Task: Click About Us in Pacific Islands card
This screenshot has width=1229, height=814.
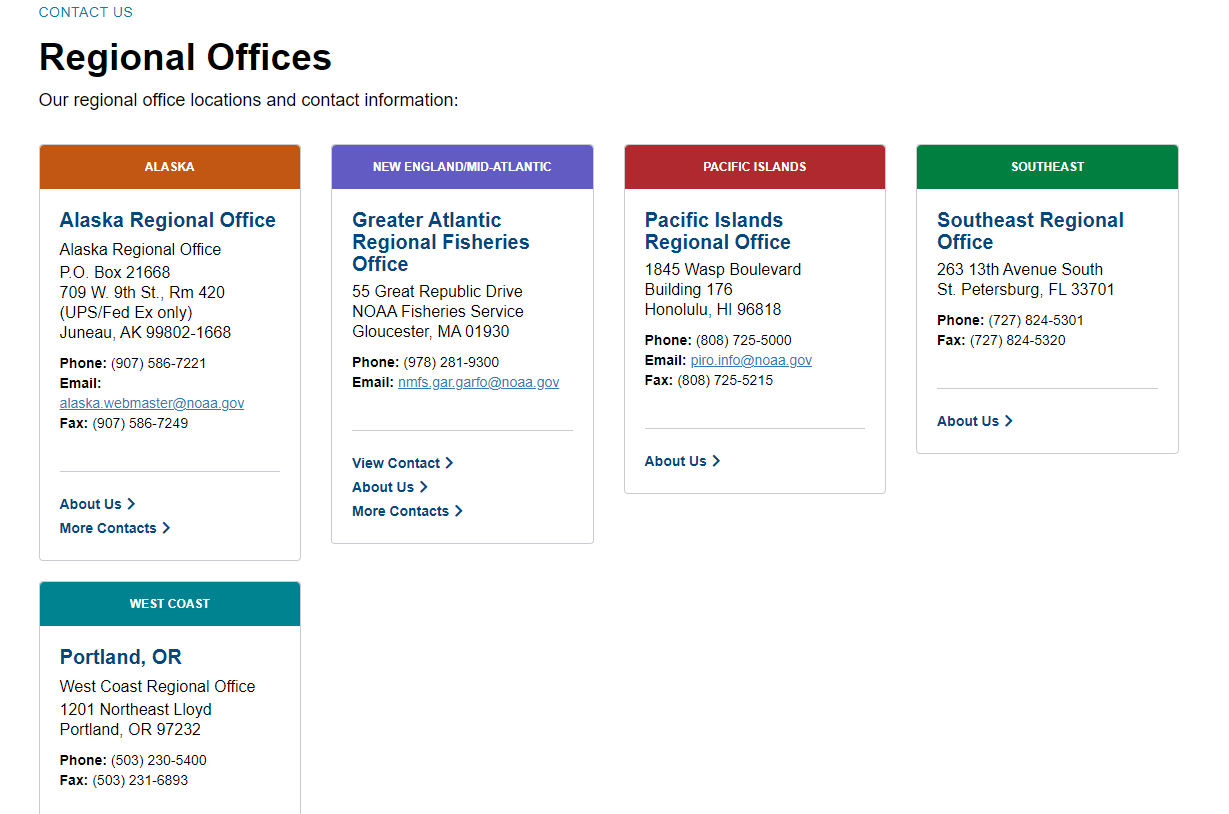Action: point(676,461)
